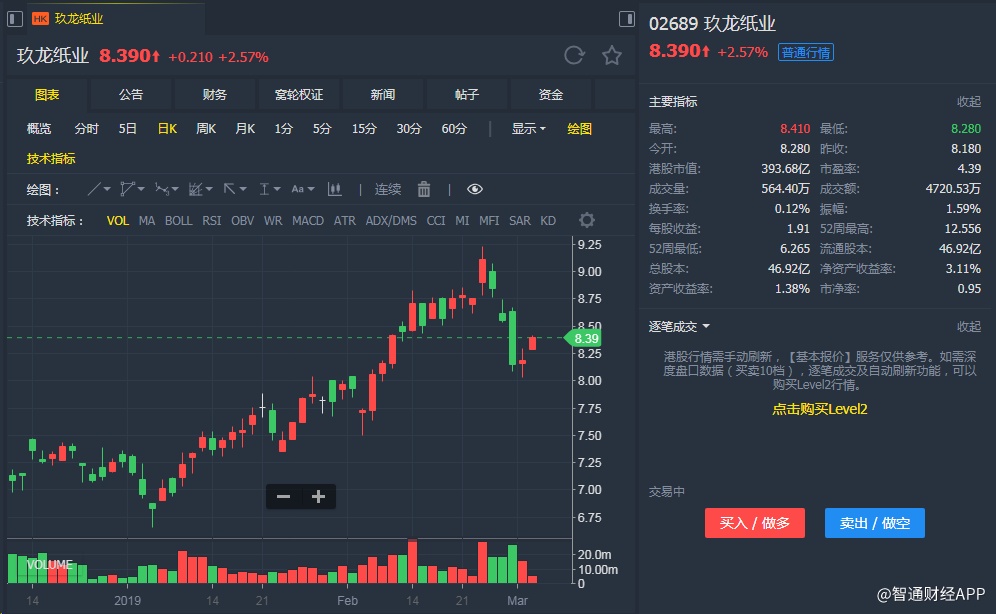Add stock to favorites with star icon
This screenshot has width=996, height=614.
pyautogui.click(x=612, y=56)
